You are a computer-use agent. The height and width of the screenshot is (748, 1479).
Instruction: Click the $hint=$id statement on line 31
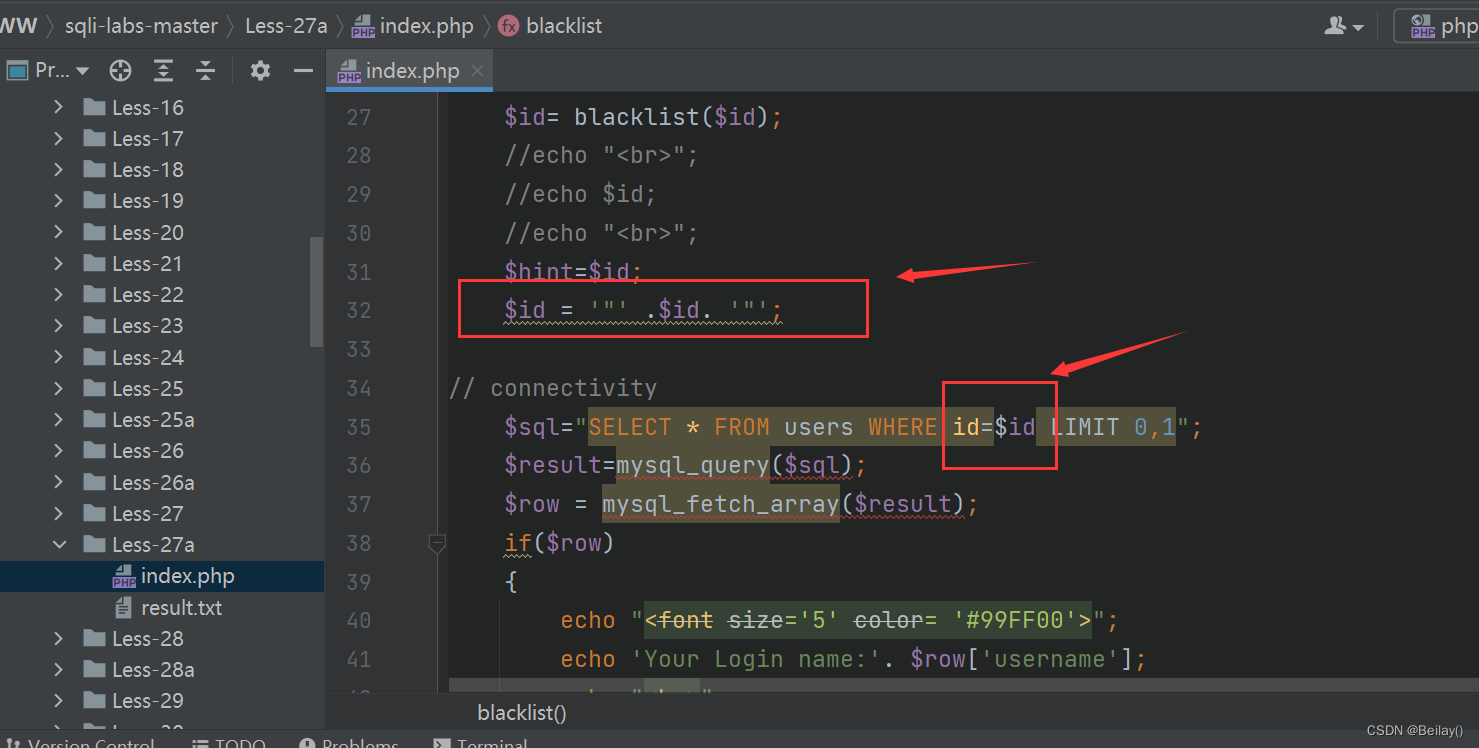(573, 271)
